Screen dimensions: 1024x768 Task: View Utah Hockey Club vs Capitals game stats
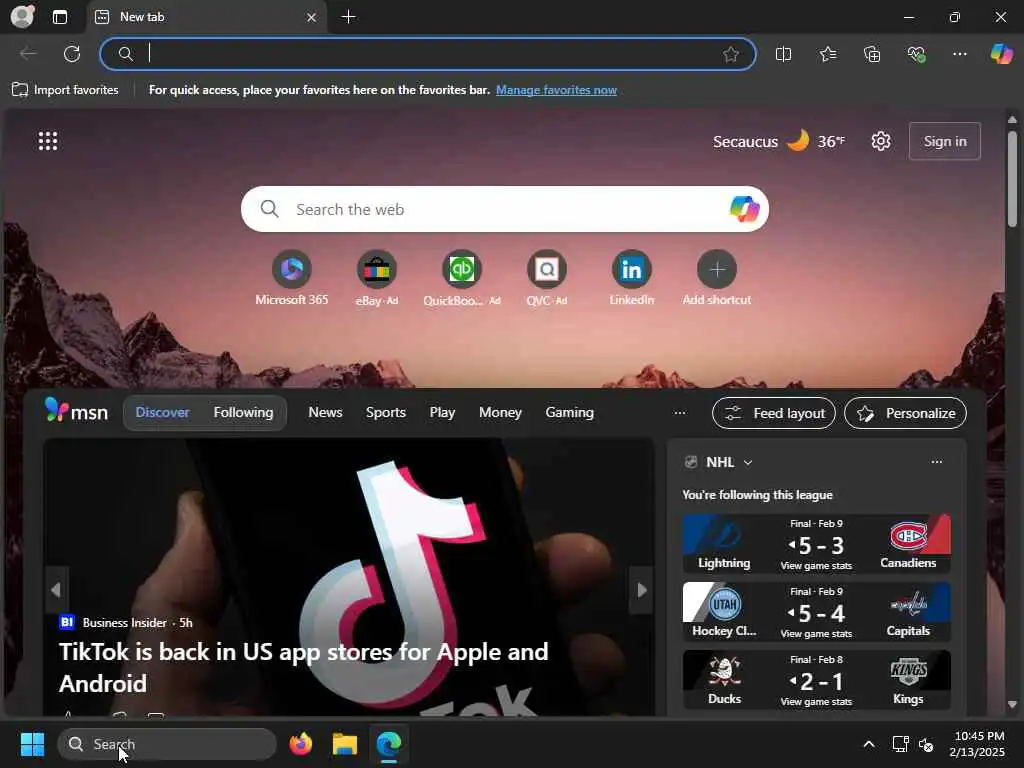click(x=816, y=633)
